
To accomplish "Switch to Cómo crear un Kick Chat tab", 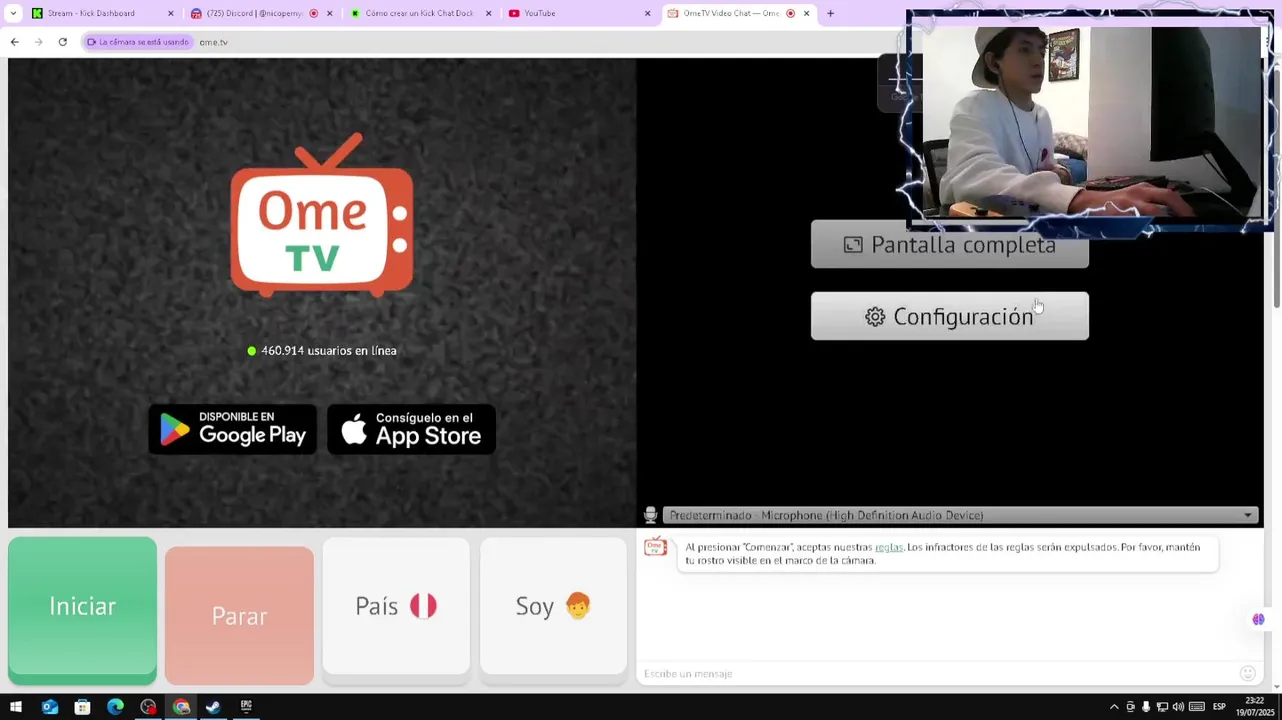I will (418, 13).
